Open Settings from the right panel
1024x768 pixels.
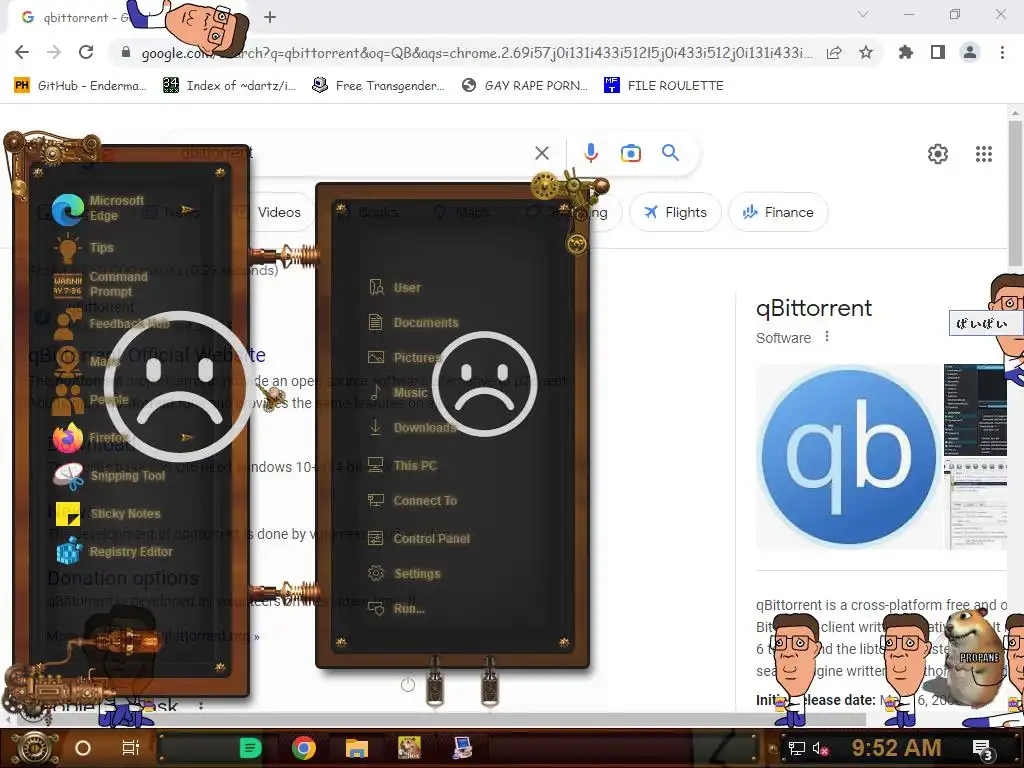tap(404, 573)
